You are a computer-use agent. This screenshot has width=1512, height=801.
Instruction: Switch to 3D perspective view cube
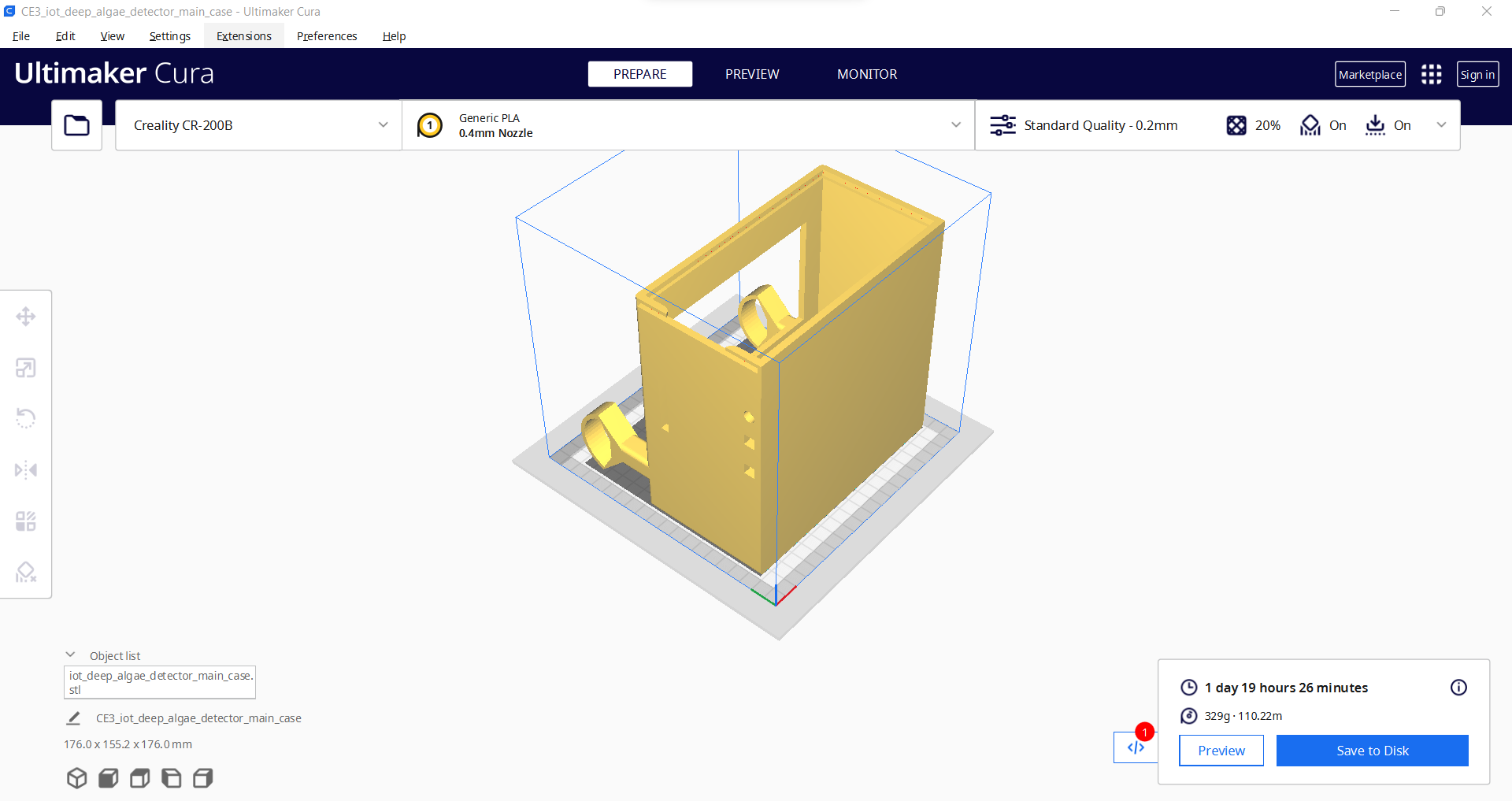click(77, 778)
